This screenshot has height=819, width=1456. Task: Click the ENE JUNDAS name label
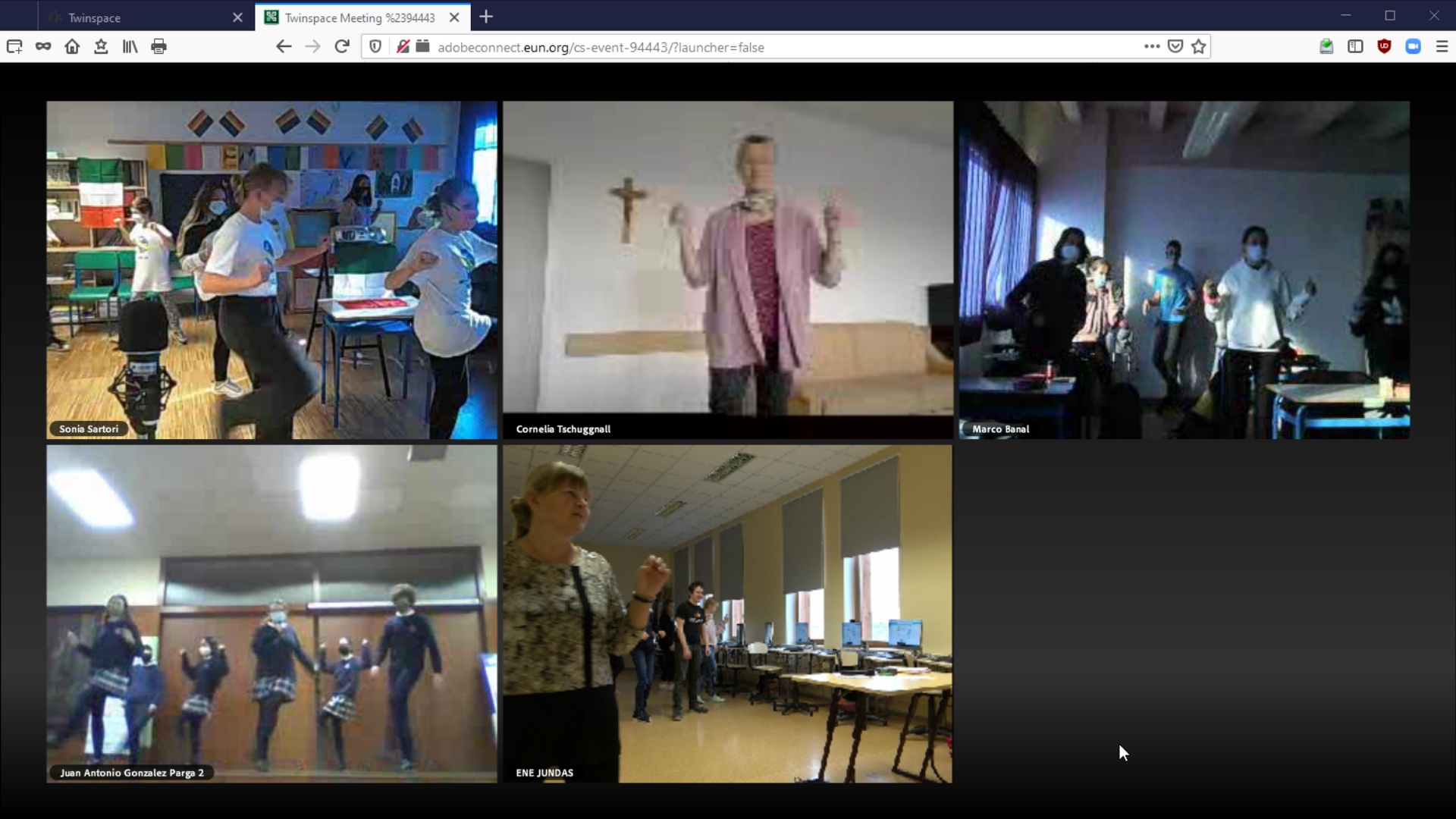[x=544, y=773]
